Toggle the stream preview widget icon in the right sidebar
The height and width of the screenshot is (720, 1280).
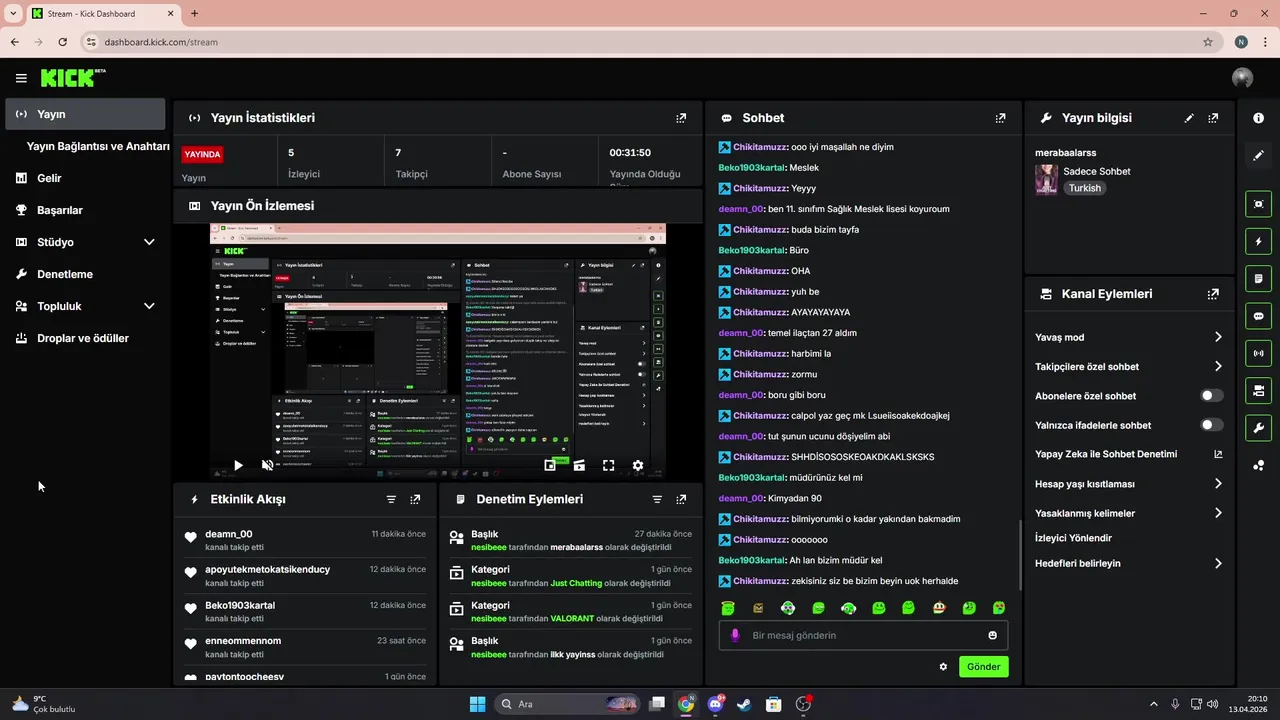click(x=1258, y=204)
